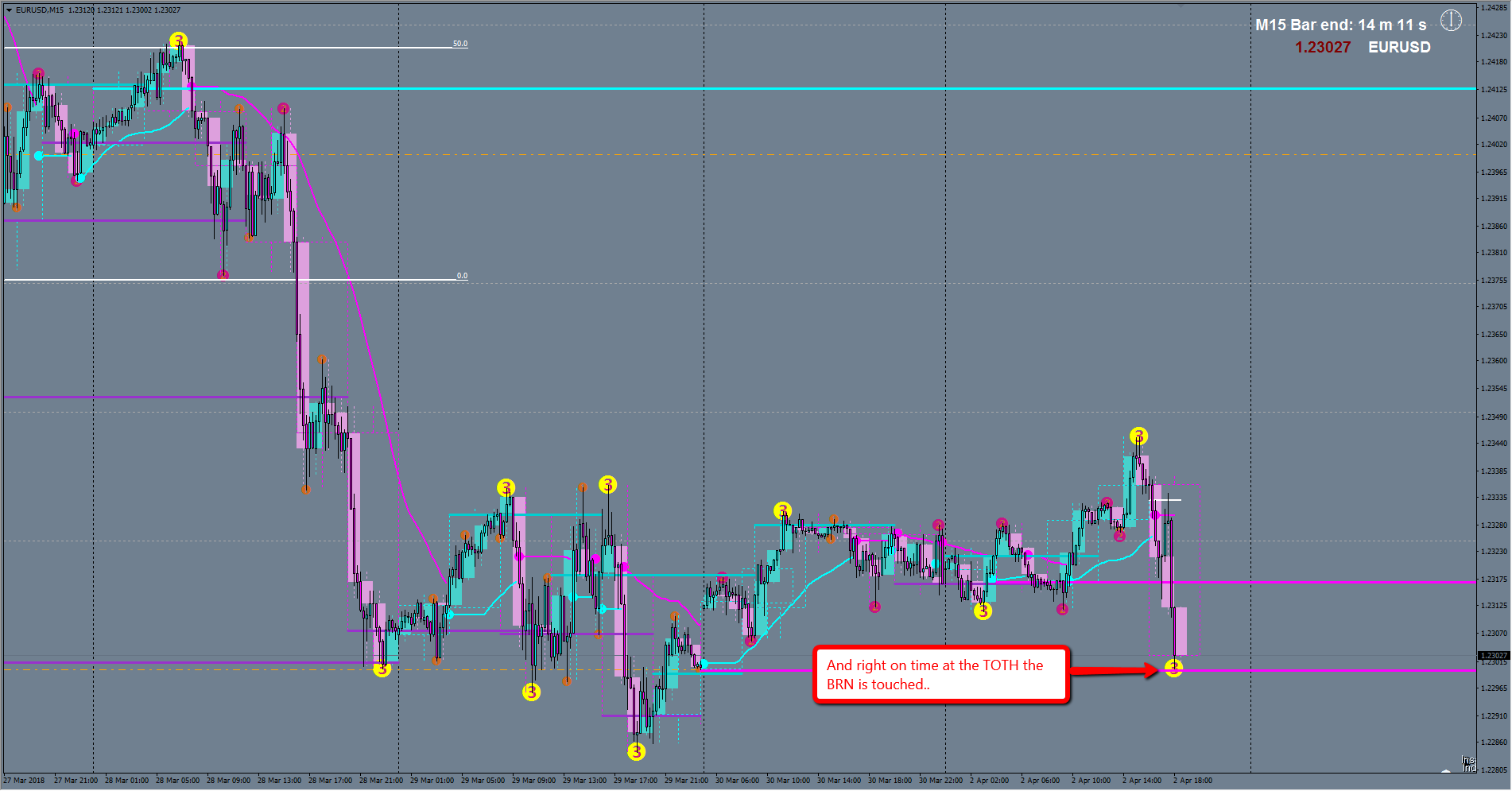Click the 29 Mar 13:00 time label
This screenshot has height=791, width=1512.
pyautogui.click(x=584, y=781)
